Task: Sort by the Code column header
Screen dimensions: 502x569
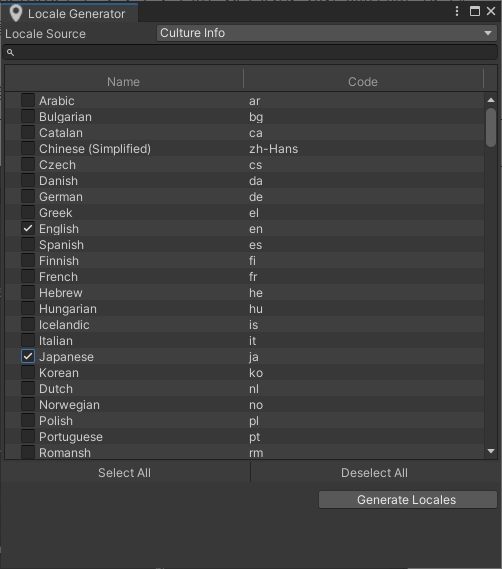Action: (x=363, y=82)
